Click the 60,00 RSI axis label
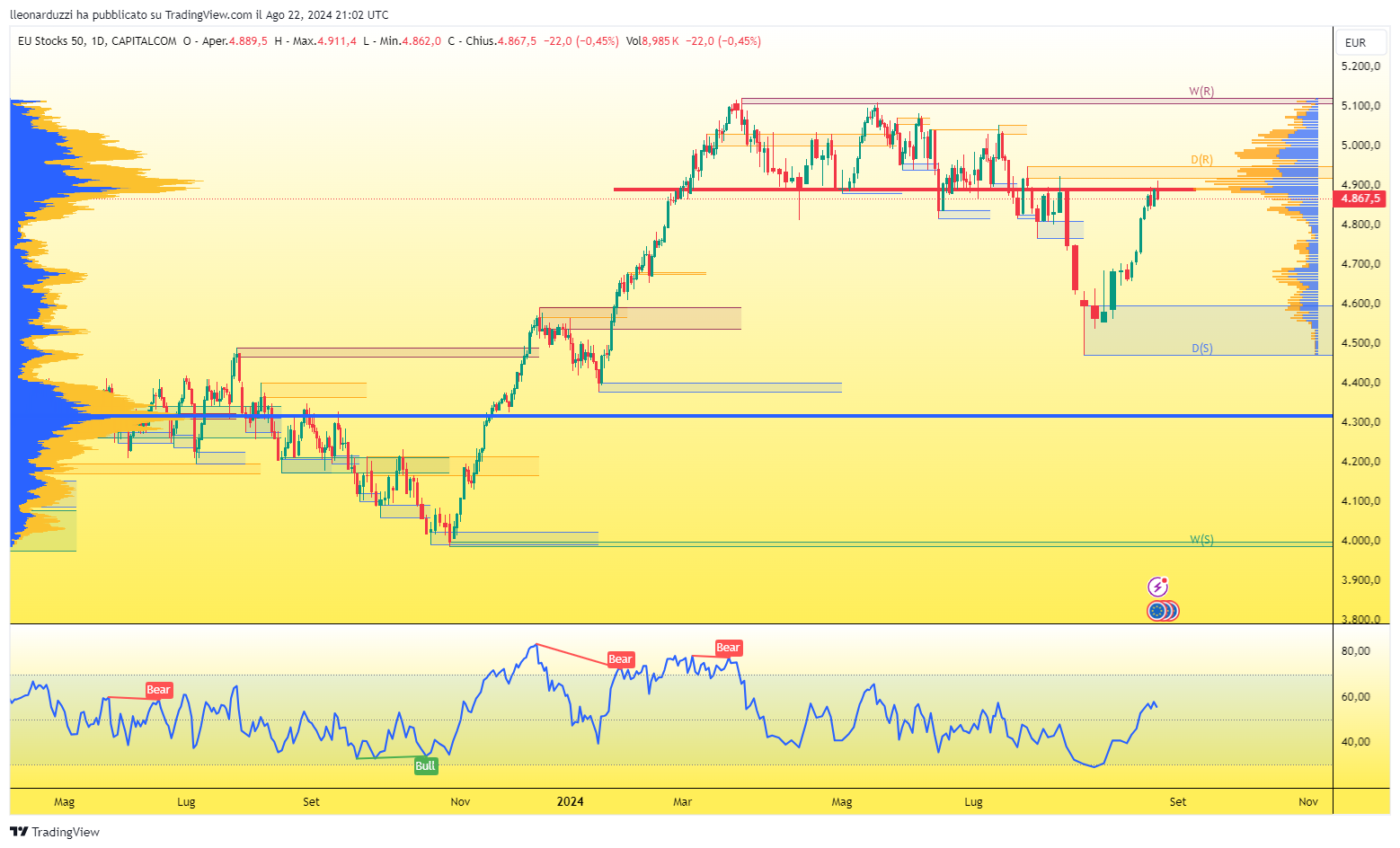The width and height of the screenshot is (1400, 848). click(1355, 697)
